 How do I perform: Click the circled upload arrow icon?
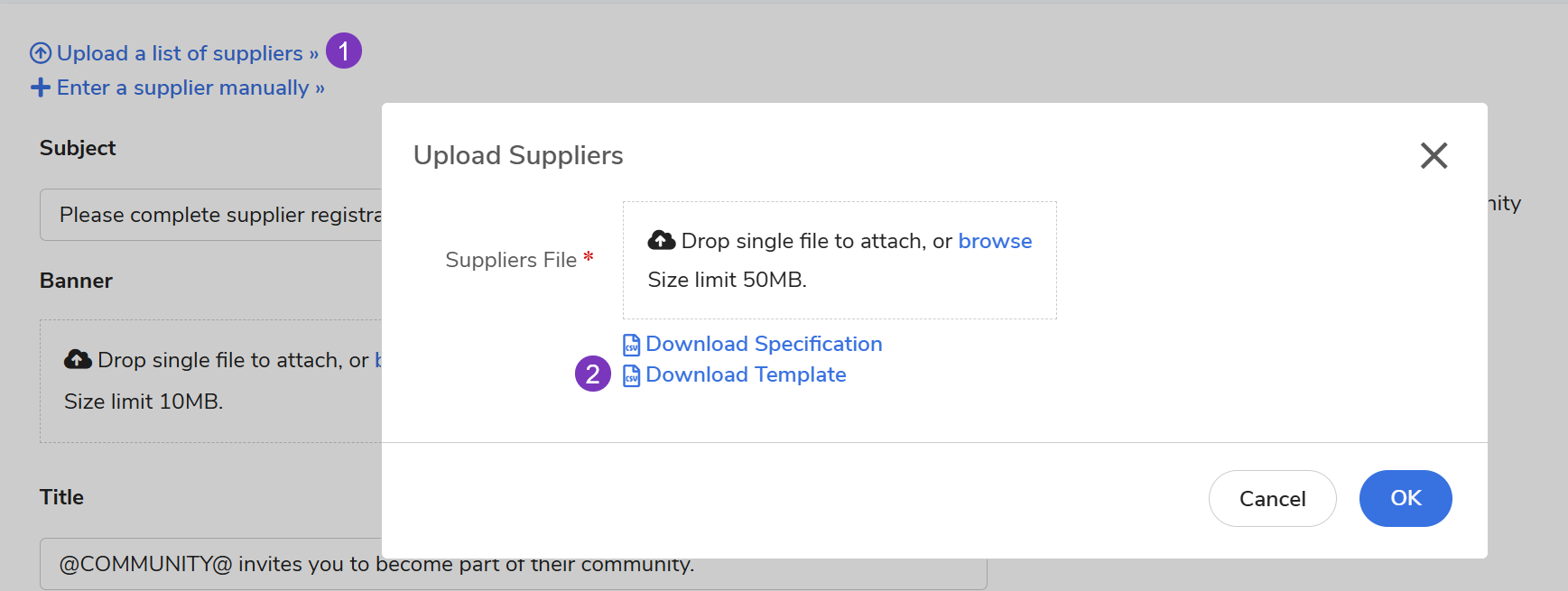[x=41, y=53]
